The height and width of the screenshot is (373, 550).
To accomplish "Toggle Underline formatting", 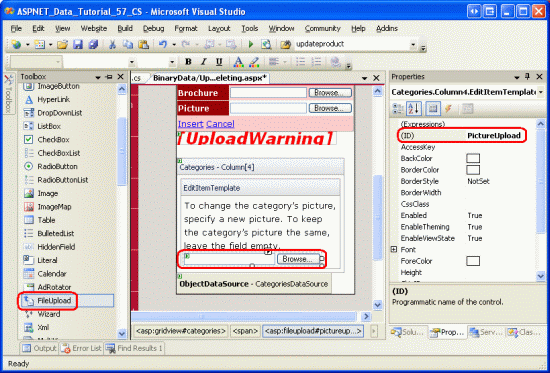I will coord(219,62).
